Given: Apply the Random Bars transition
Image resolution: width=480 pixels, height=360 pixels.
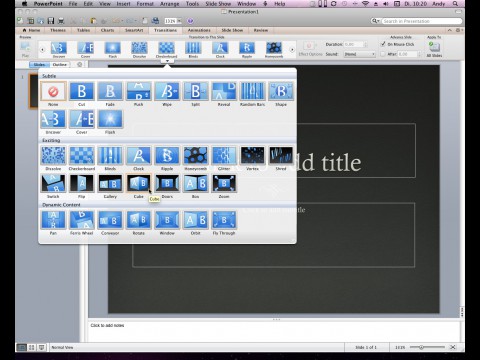Looking at the screenshot, I should [x=252, y=91].
